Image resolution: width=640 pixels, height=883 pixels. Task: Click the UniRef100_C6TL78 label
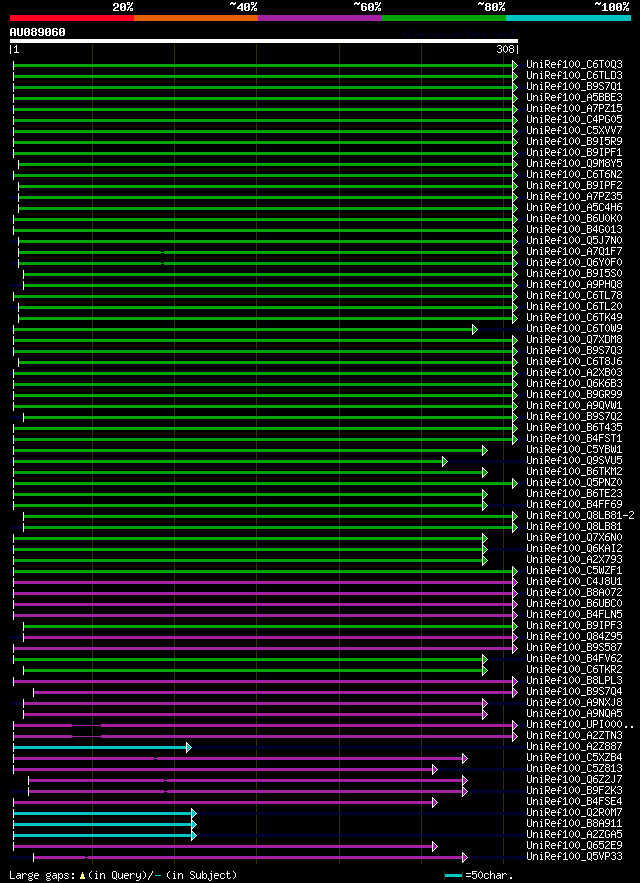point(575,296)
